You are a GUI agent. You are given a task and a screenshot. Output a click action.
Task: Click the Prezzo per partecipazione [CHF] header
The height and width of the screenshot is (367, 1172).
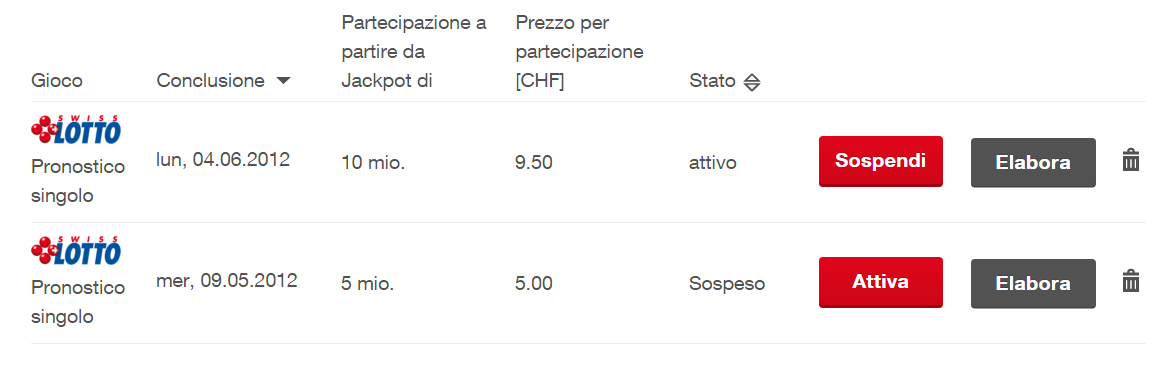click(580, 52)
